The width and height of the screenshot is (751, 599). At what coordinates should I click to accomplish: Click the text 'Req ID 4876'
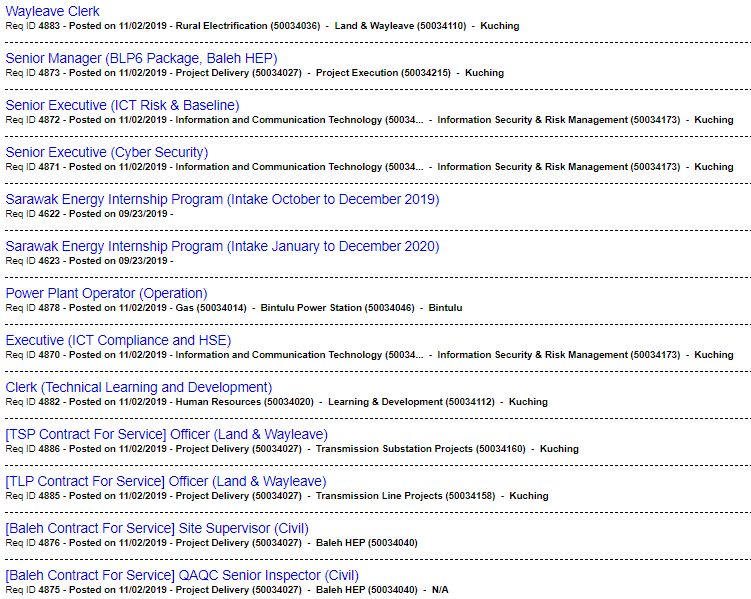tap(33, 542)
